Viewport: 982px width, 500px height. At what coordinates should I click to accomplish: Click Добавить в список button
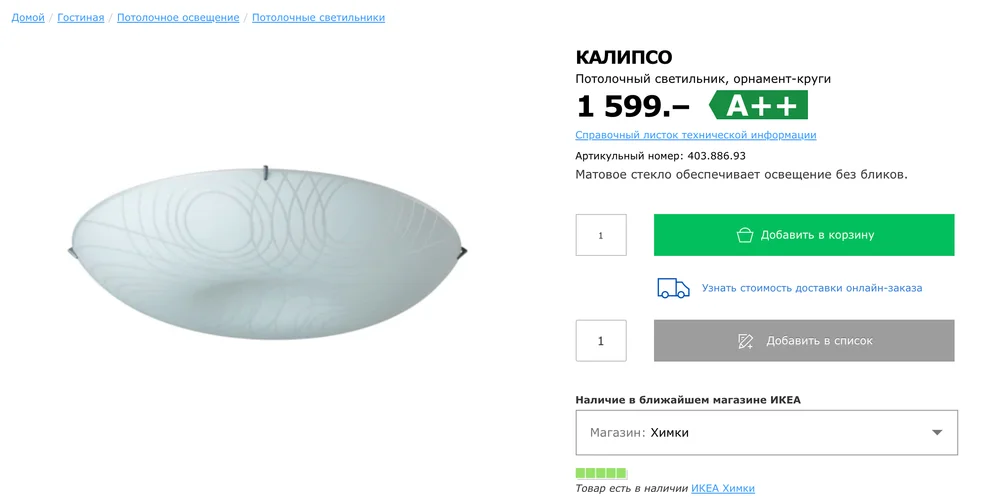click(804, 341)
